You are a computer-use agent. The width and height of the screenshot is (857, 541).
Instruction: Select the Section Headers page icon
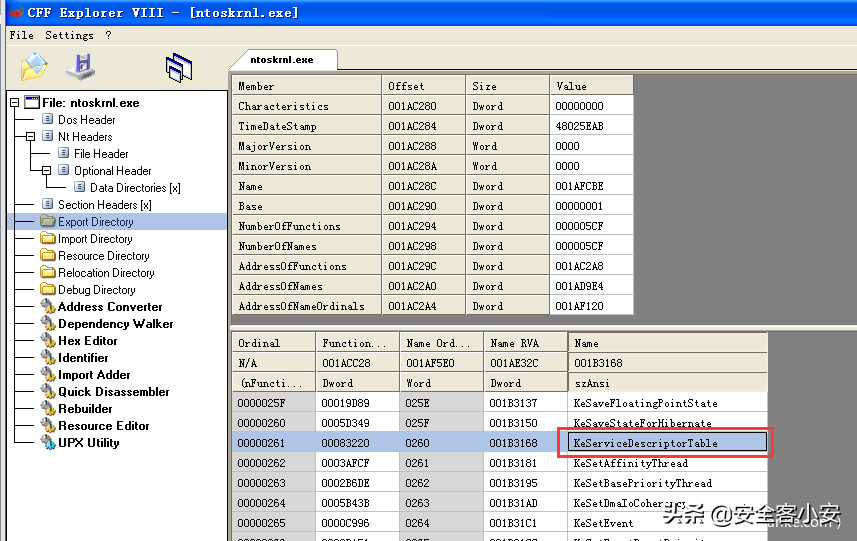click(x=48, y=204)
